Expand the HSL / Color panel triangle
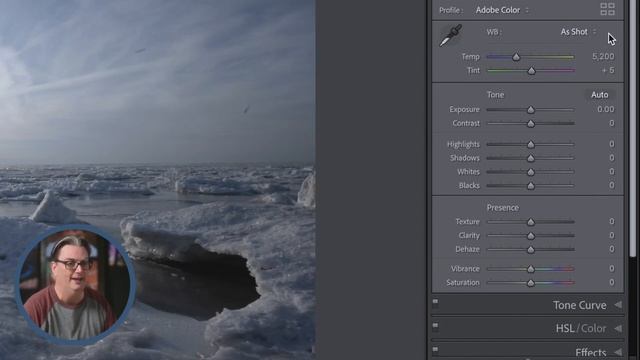Image resolution: width=640 pixels, height=360 pixels. 618,328
